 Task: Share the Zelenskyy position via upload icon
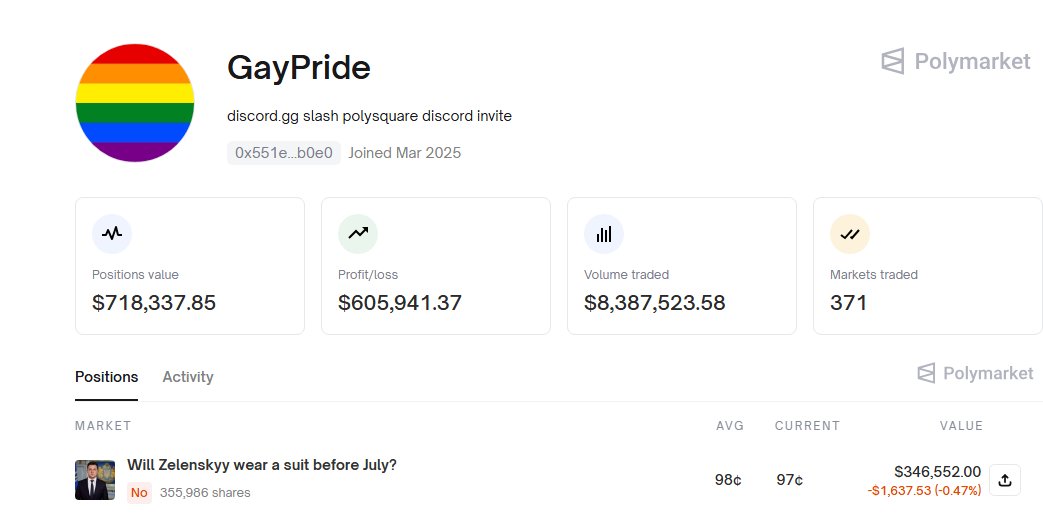click(1005, 480)
